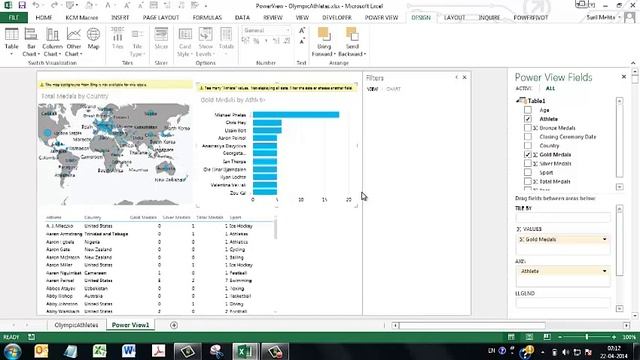Expand the Send Backward dropdown arrow
Viewport: 640px width, 360px height.
click(364, 54)
